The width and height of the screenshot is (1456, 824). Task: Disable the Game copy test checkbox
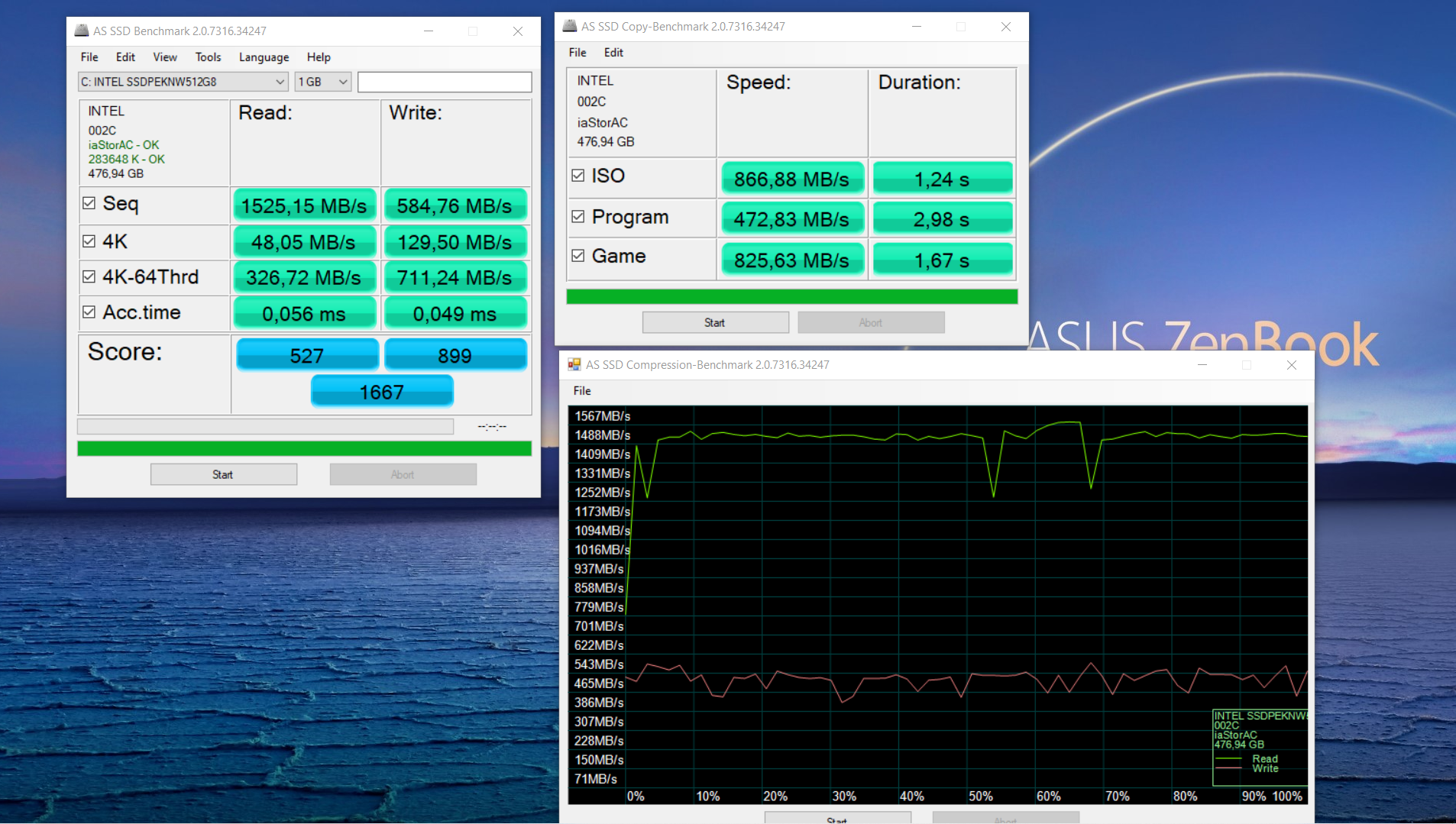point(578,256)
